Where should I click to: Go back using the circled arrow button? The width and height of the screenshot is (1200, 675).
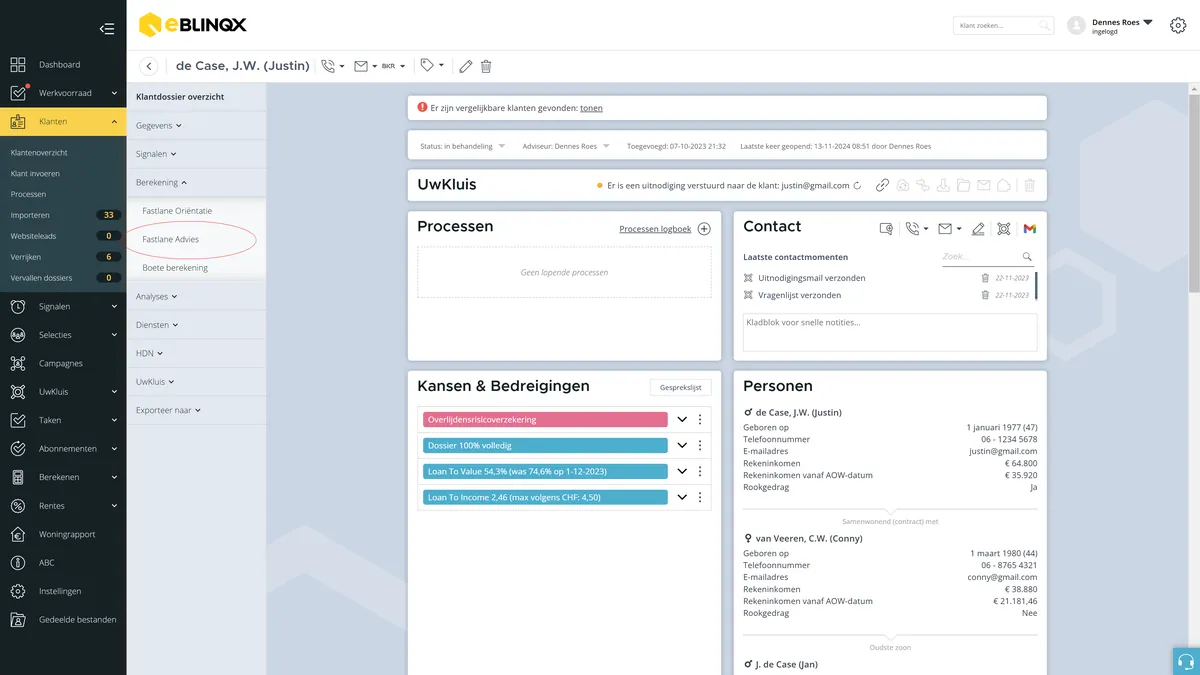coord(149,66)
